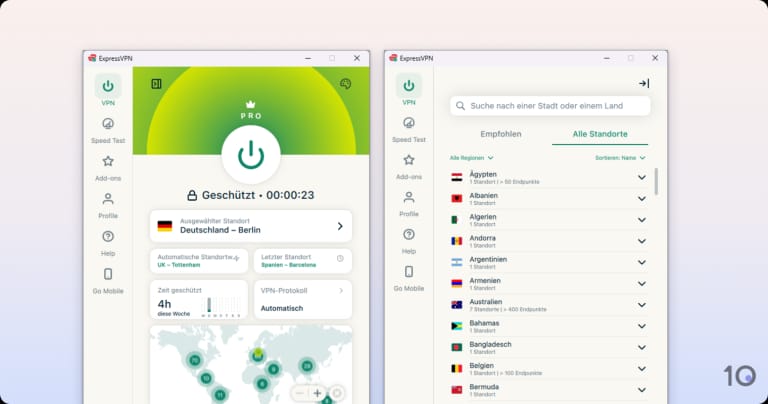Select Australien country name in list
This screenshot has width=768, height=404.
(x=485, y=302)
